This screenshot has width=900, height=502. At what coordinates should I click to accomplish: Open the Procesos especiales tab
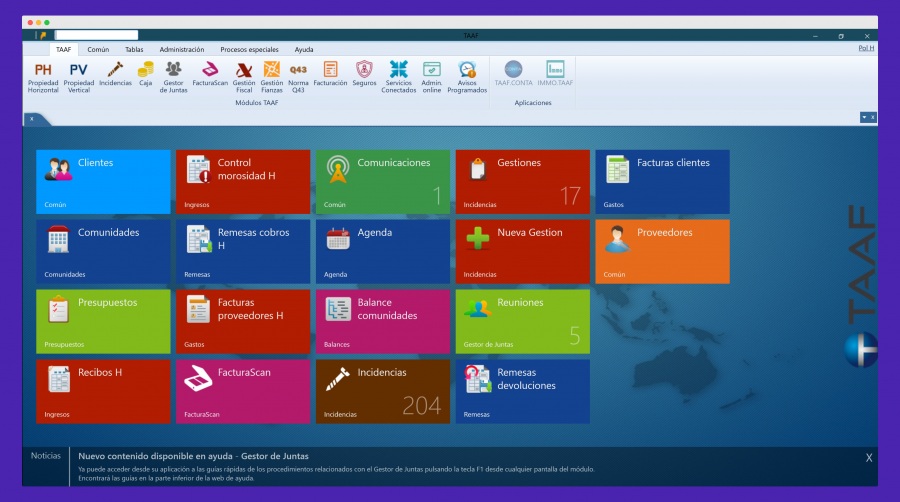click(250, 49)
